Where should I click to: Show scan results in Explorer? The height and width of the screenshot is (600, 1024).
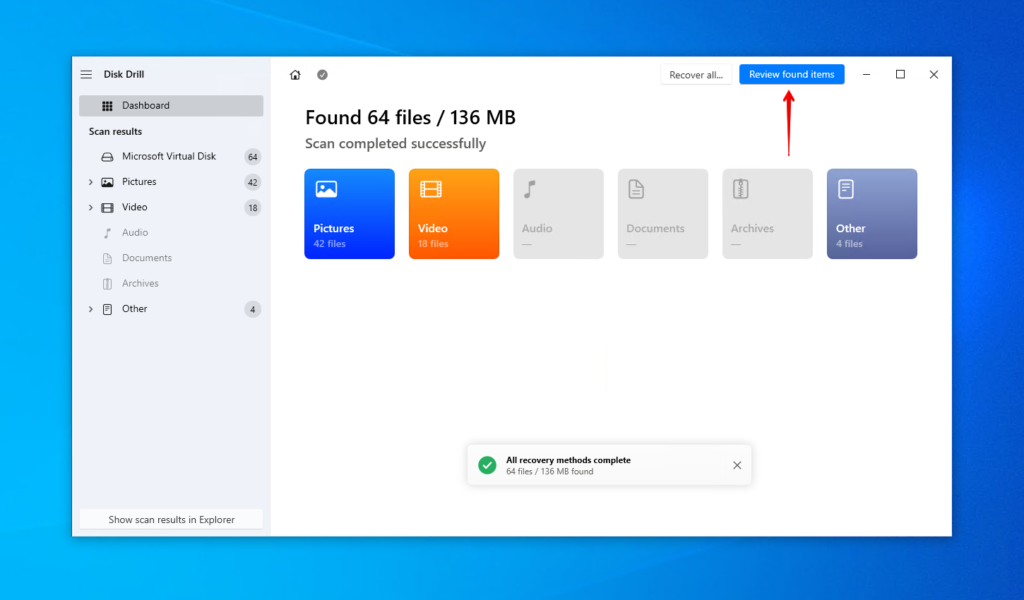(x=170, y=519)
